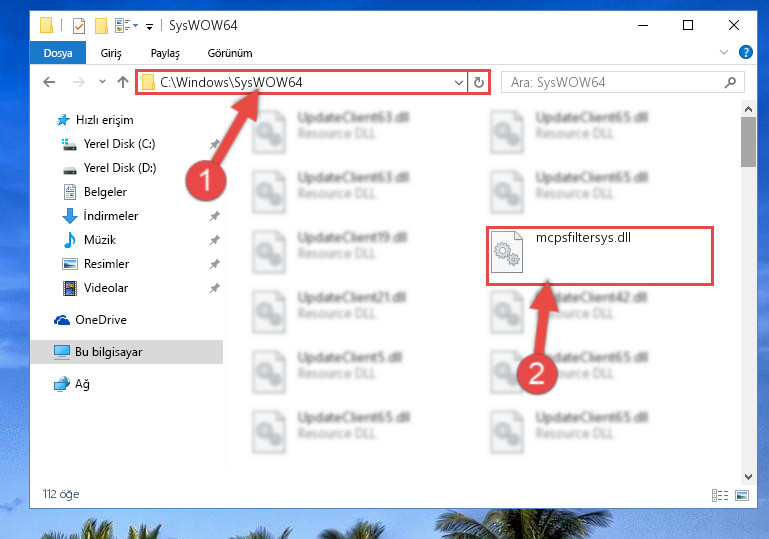The width and height of the screenshot is (769, 539).
Task: Maximize the SysWOW64 window
Action: point(688,25)
